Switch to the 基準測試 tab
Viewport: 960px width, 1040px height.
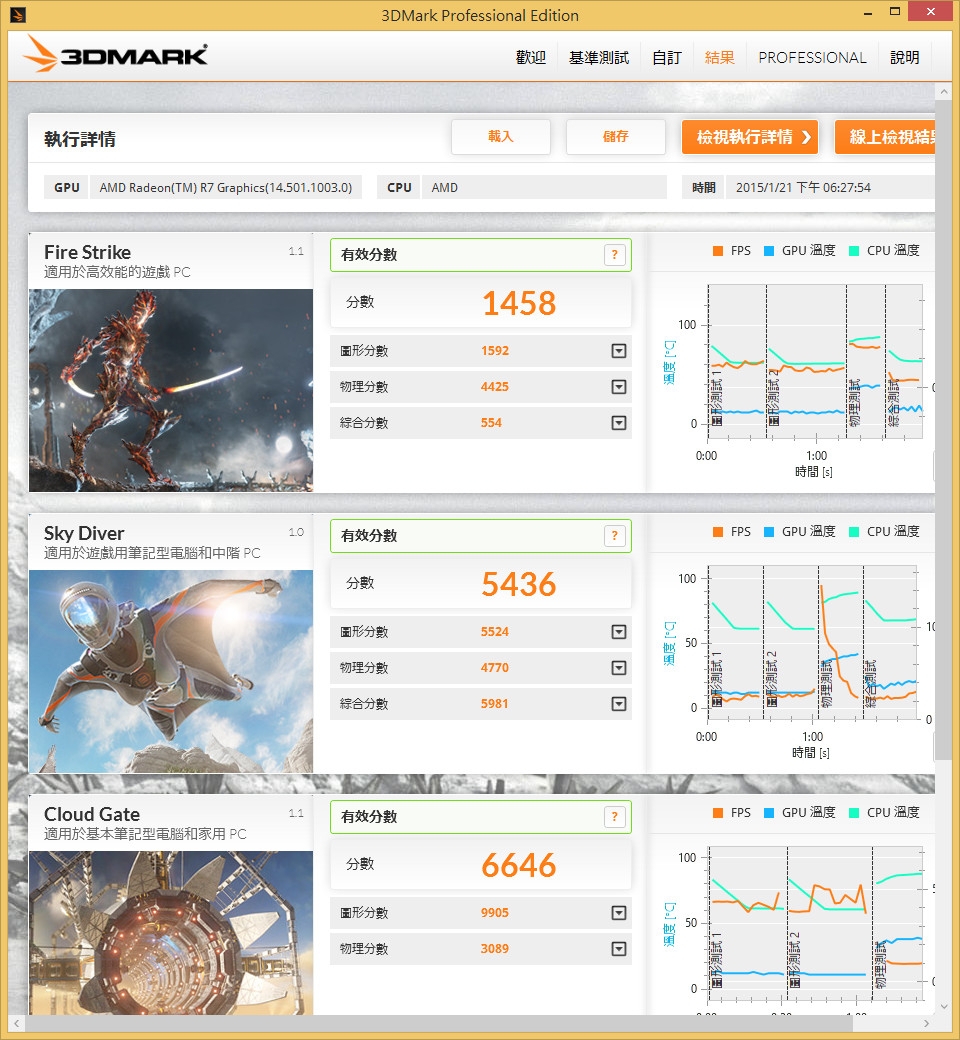598,58
